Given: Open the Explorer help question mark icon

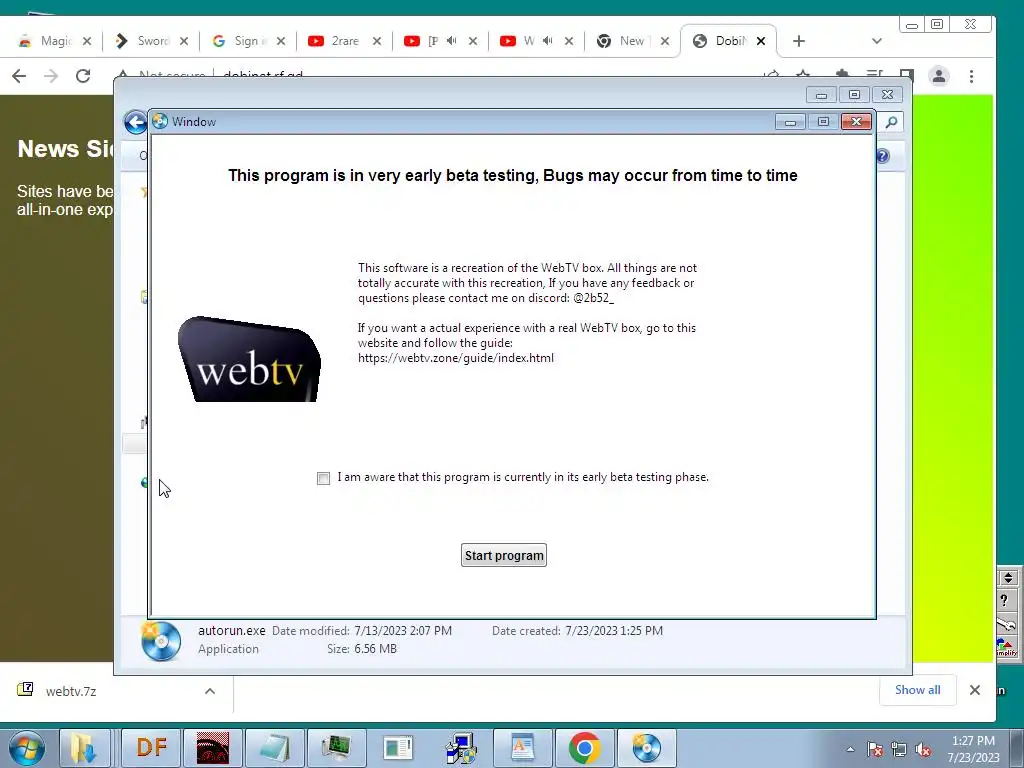Looking at the screenshot, I should (x=884, y=156).
